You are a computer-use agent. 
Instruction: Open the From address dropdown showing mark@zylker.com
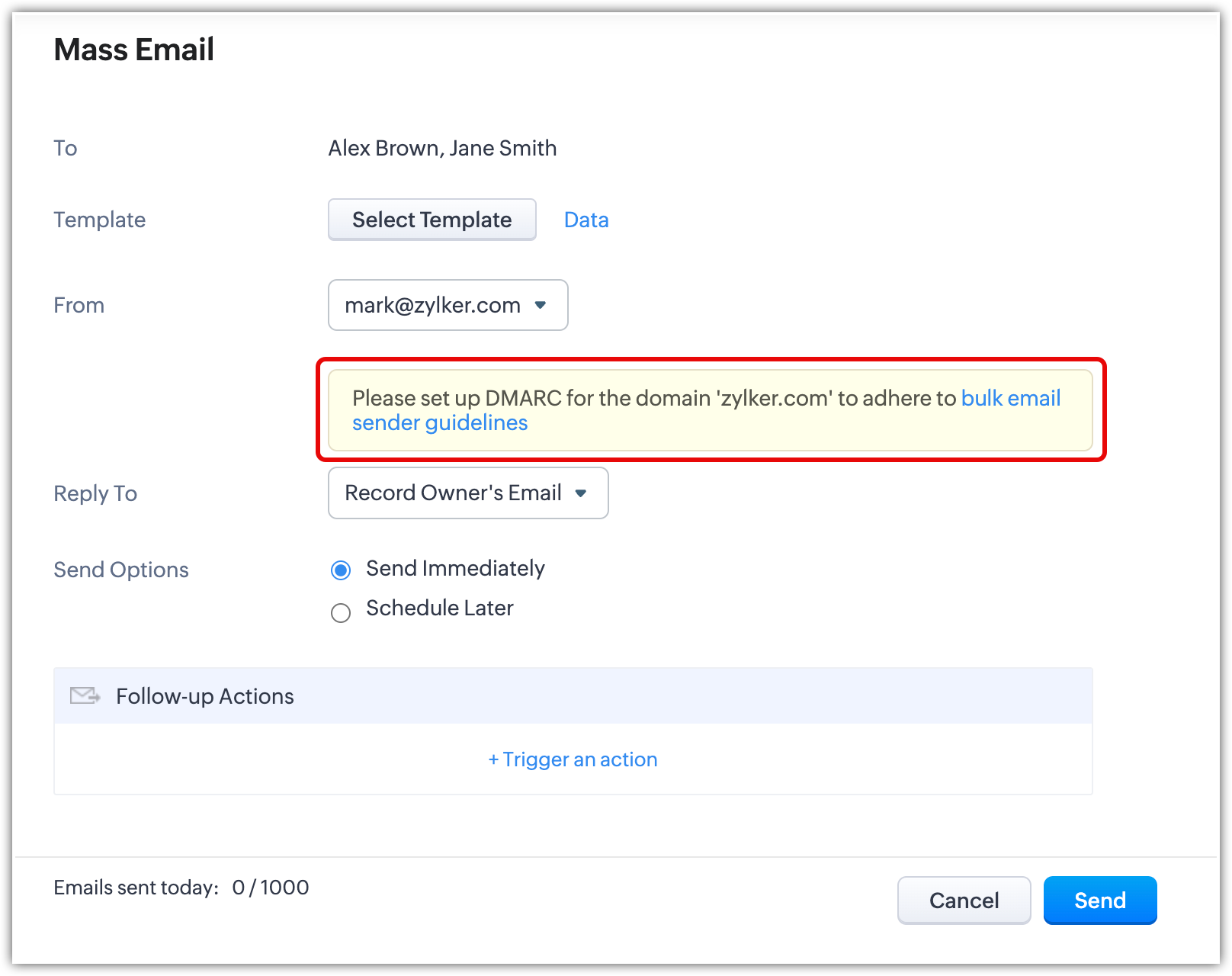448,305
